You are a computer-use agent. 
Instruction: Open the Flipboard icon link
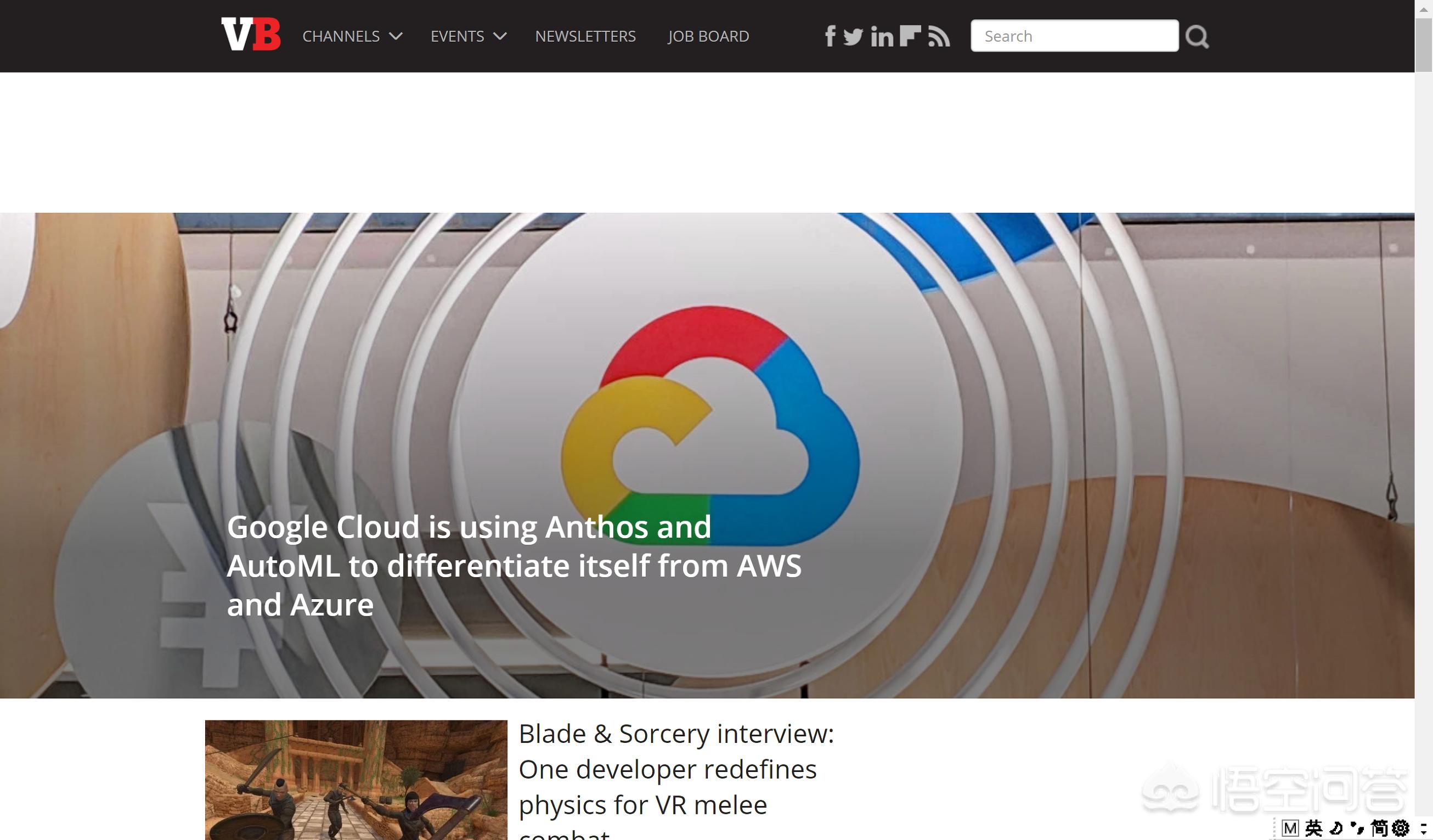(x=910, y=36)
